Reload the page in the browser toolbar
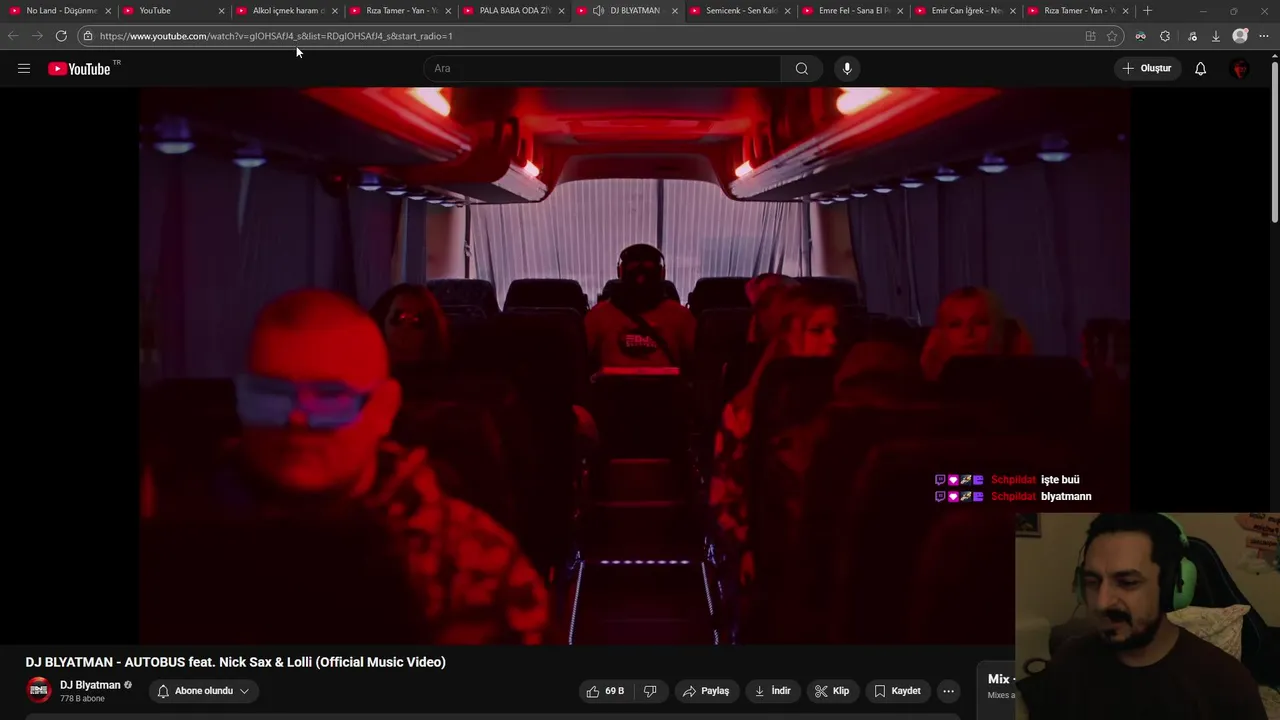 click(x=61, y=36)
